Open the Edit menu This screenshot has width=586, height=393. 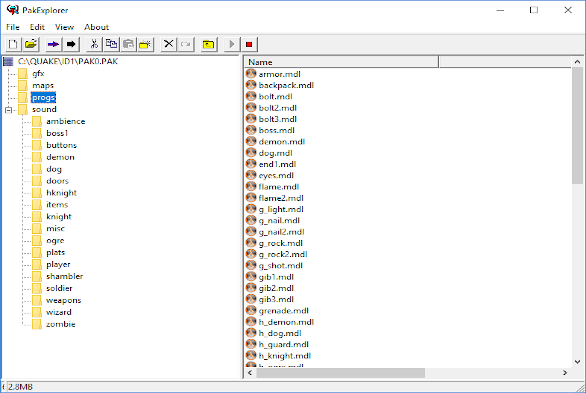click(37, 27)
